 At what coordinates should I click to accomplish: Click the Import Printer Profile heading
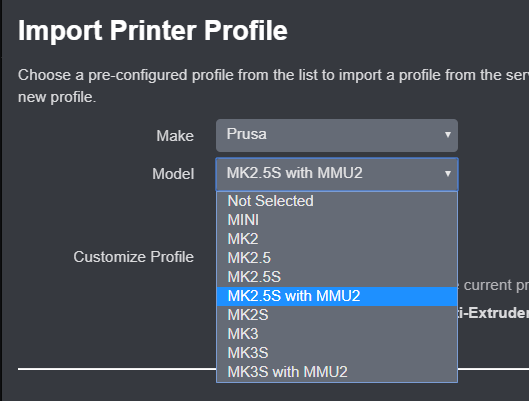[152, 31]
